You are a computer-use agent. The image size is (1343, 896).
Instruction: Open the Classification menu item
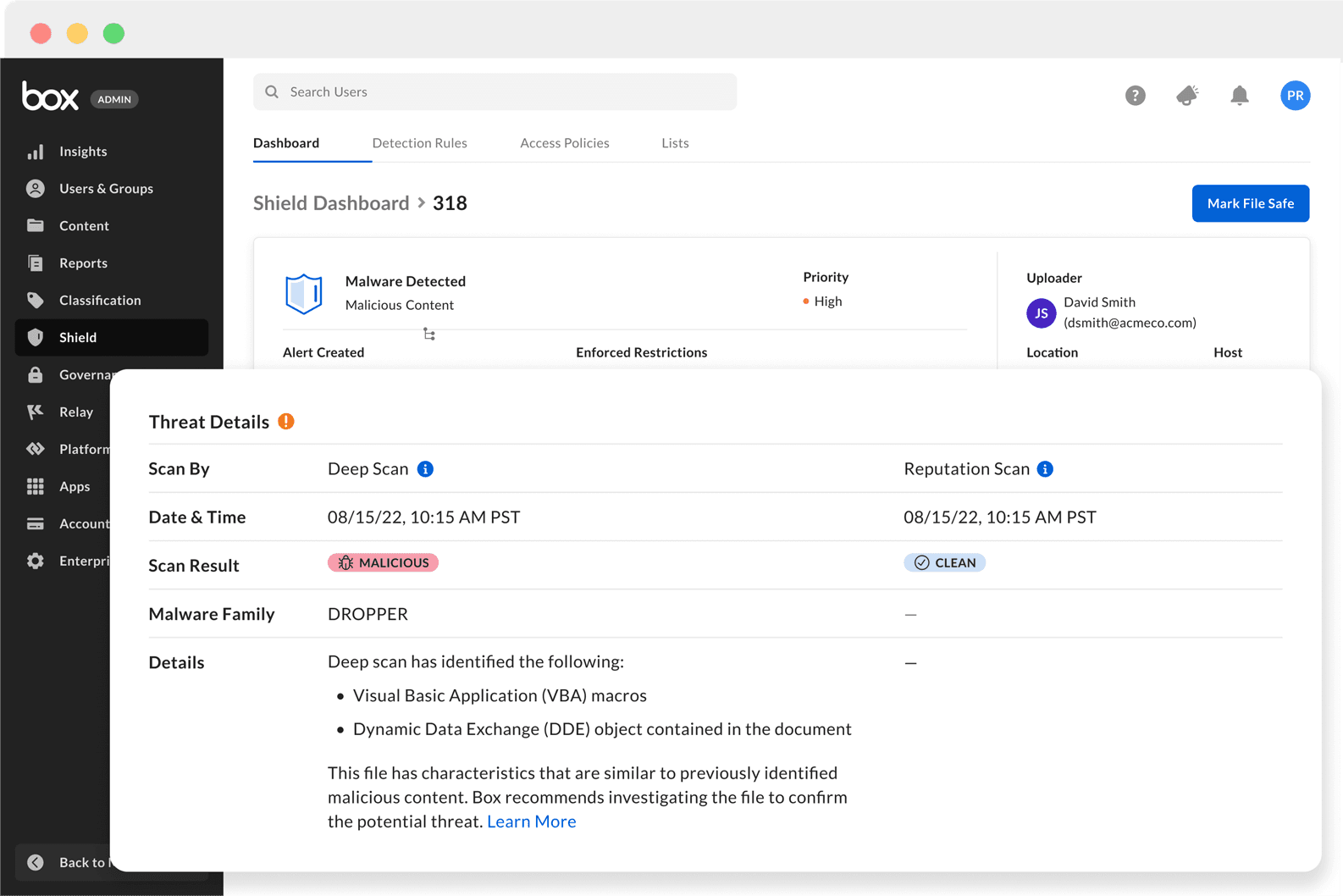[100, 301]
